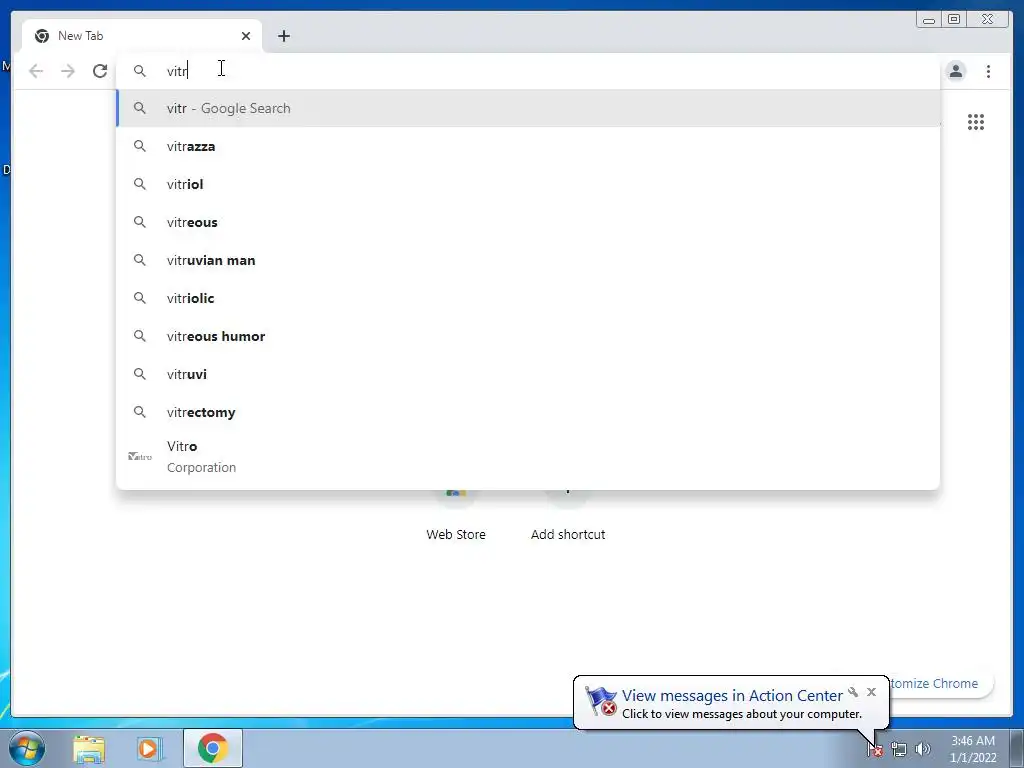Choose the 'vitr - Google Search' suggestion
Image resolution: width=1024 pixels, height=768 pixels.
click(528, 108)
